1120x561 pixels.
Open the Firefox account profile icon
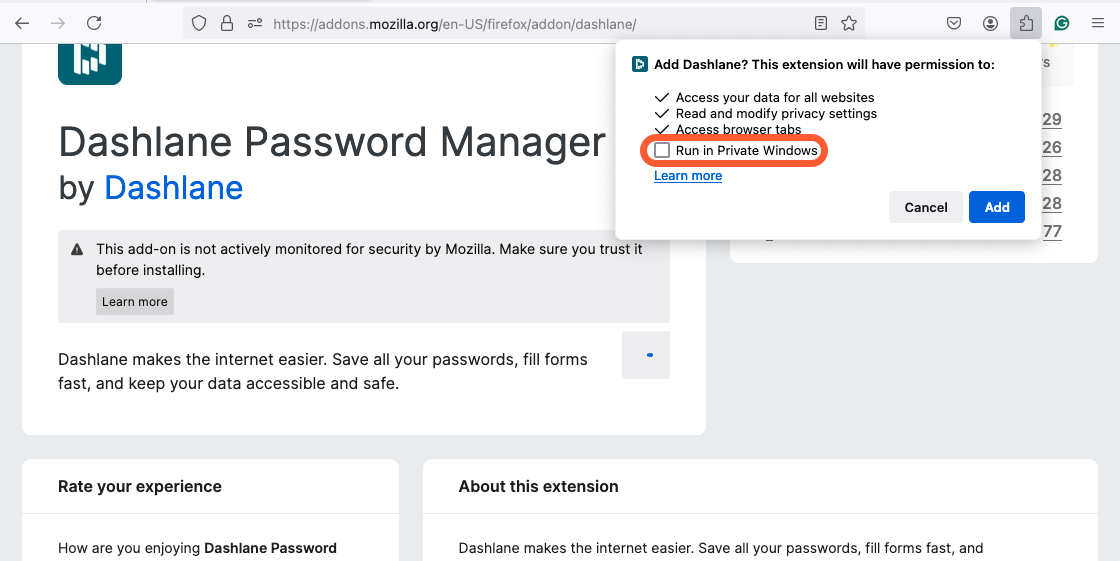coord(990,24)
